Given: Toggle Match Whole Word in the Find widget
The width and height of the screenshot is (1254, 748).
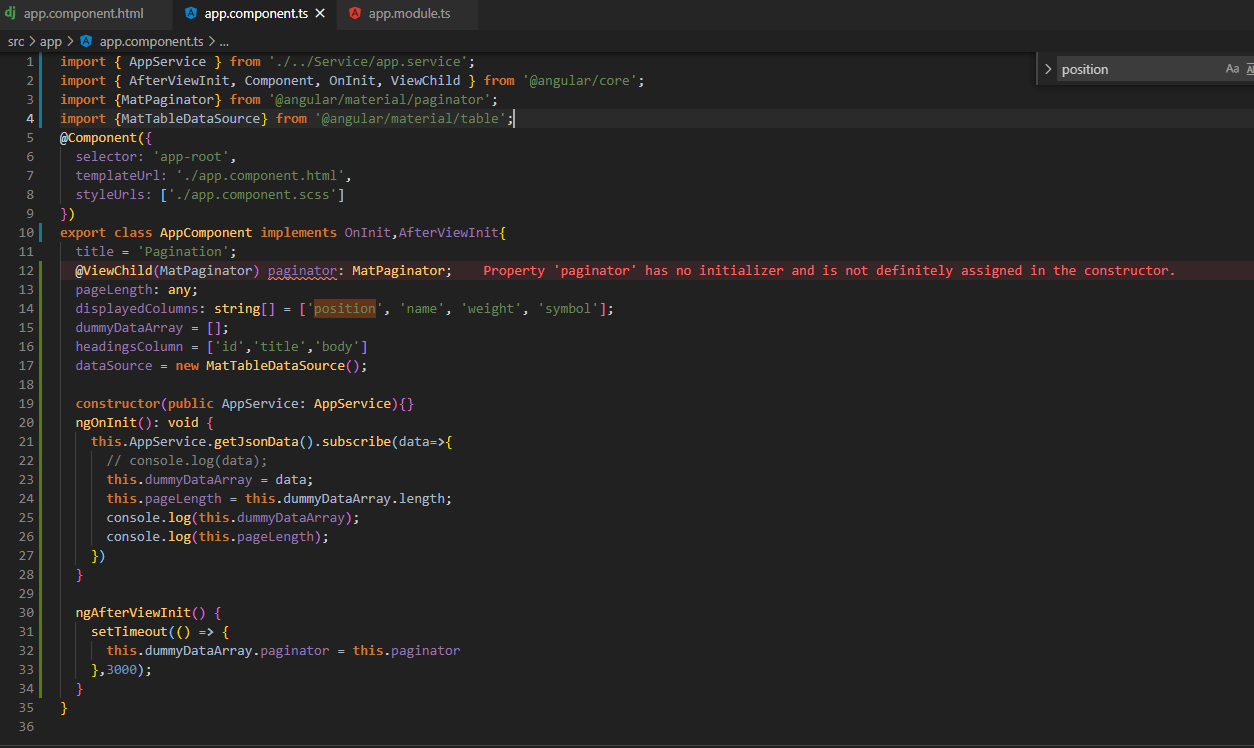Looking at the screenshot, I should [1250, 69].
